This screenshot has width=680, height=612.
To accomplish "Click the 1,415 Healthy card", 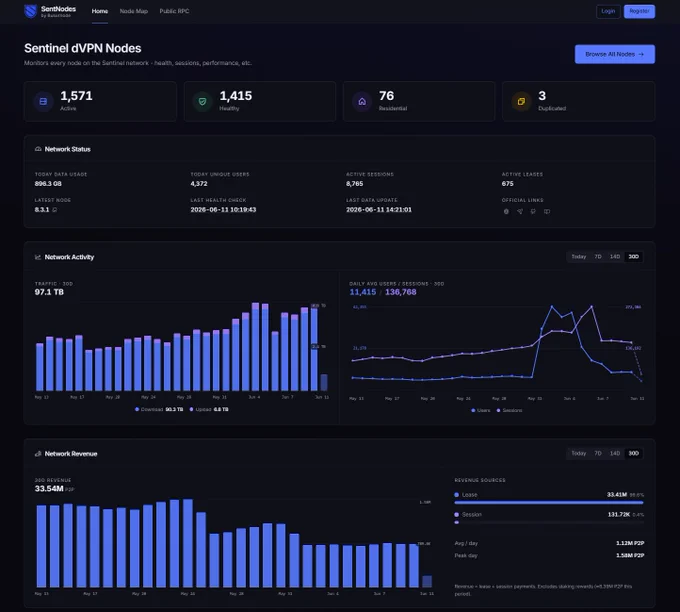I will [x=260, y=101].
